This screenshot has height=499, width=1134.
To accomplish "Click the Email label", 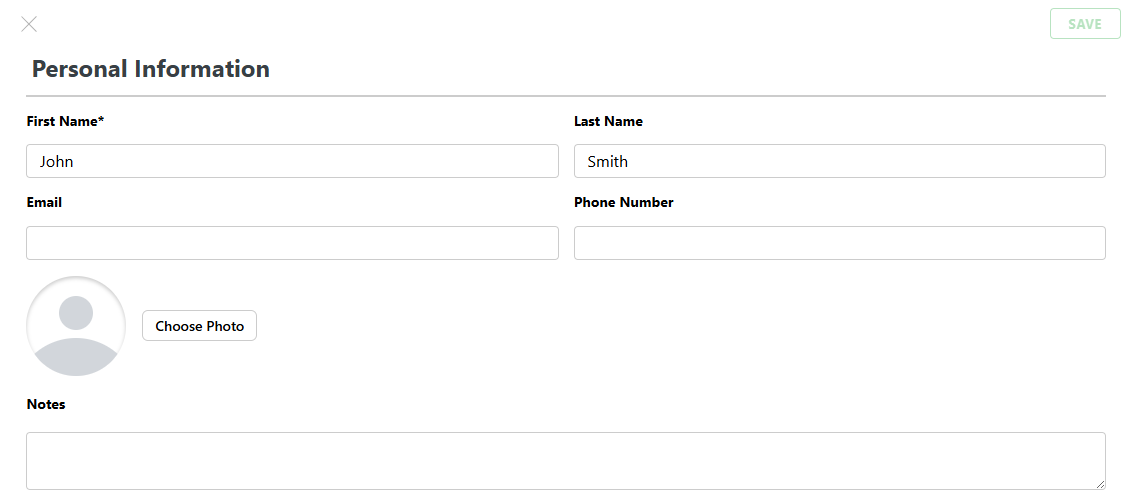I will pos(44,202).
